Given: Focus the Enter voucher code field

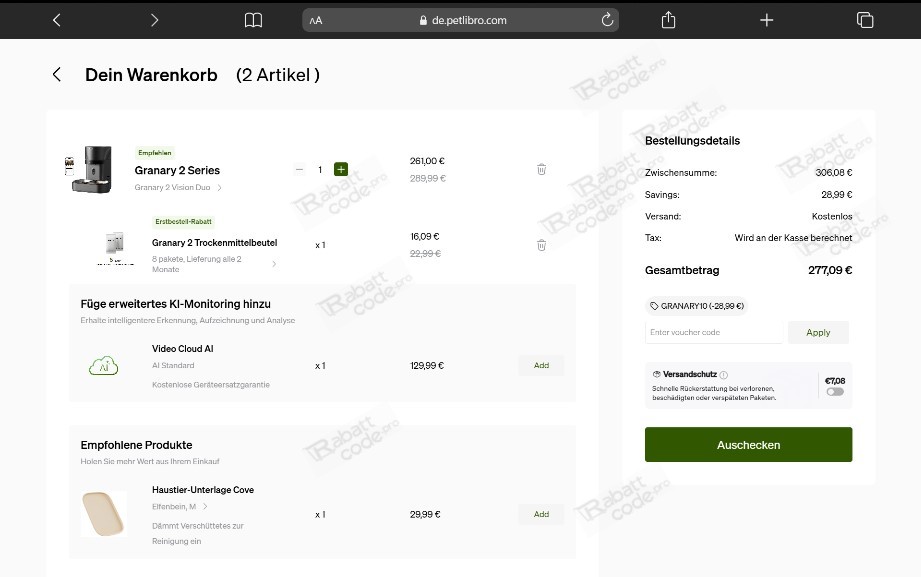Looking at the screenshot, I should (x=714, y=332).
